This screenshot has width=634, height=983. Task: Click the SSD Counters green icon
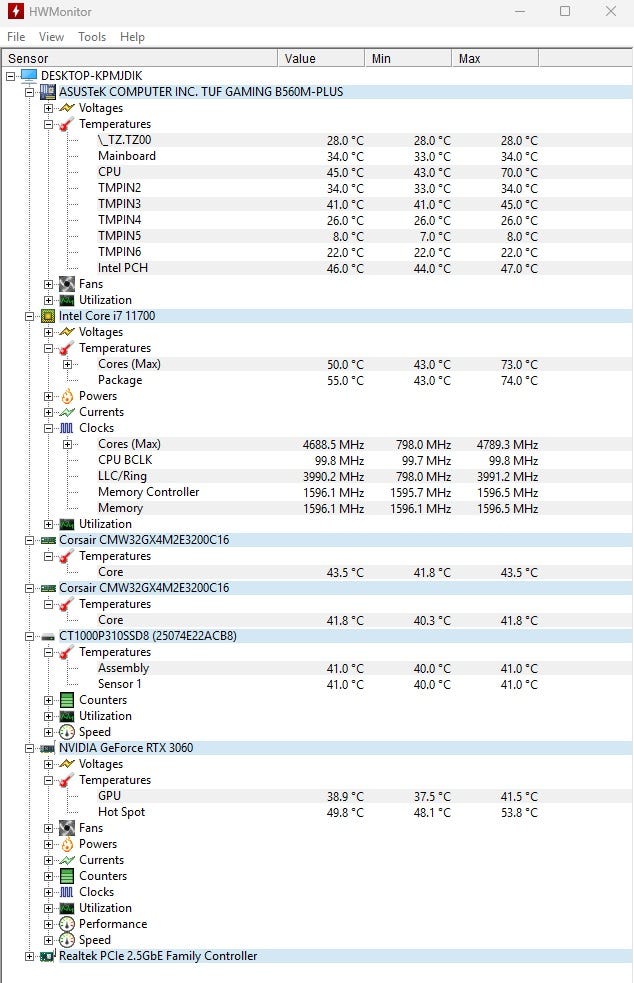click(67, 700)
